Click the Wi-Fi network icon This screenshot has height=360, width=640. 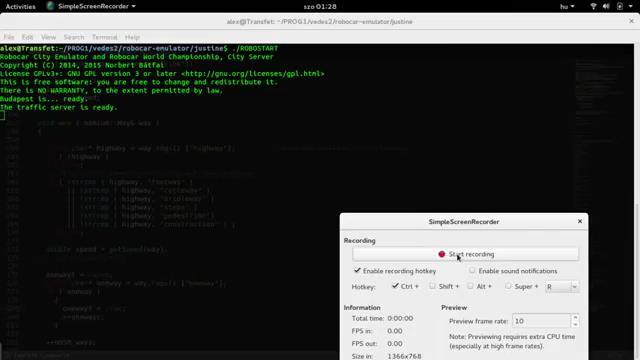pyautogui.click(x=593, y=7)
